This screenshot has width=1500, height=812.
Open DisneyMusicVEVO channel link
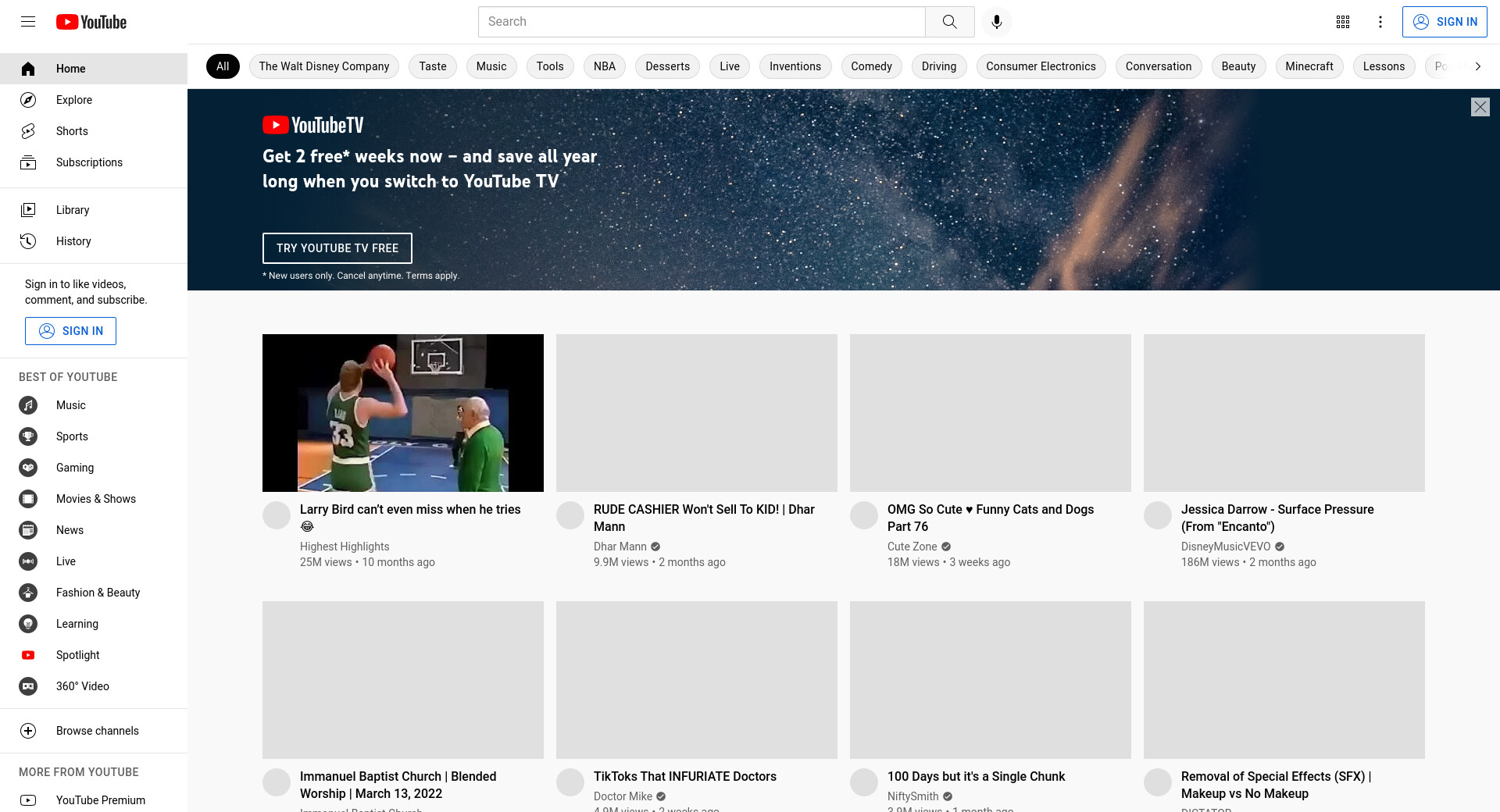coord(1226,547)
